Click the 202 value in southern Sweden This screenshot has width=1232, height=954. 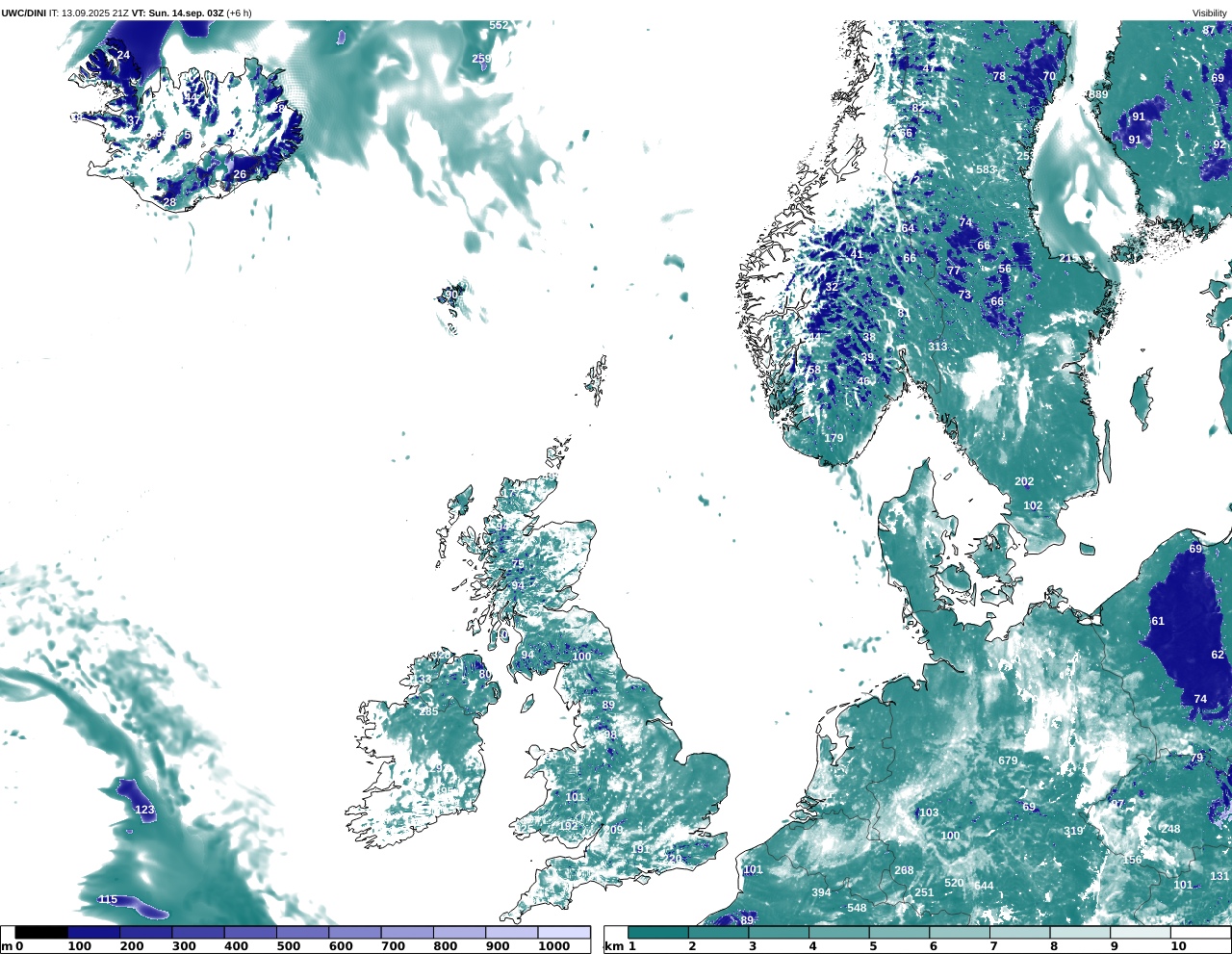tap(1024, 481)
